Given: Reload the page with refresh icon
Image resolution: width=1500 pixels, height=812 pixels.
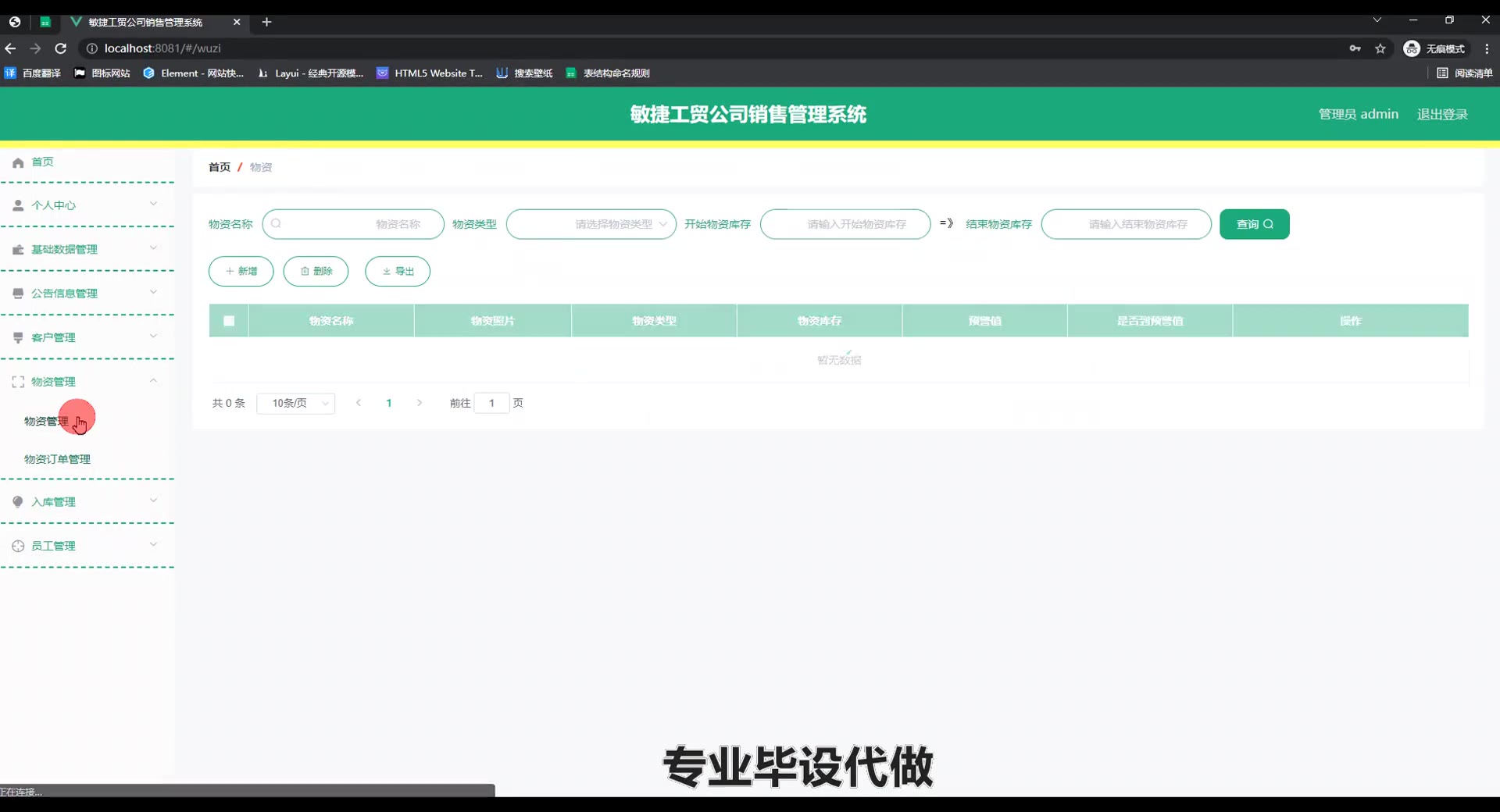Looking at the screenshot, I should pyautogui.click(x=60, y=48).
